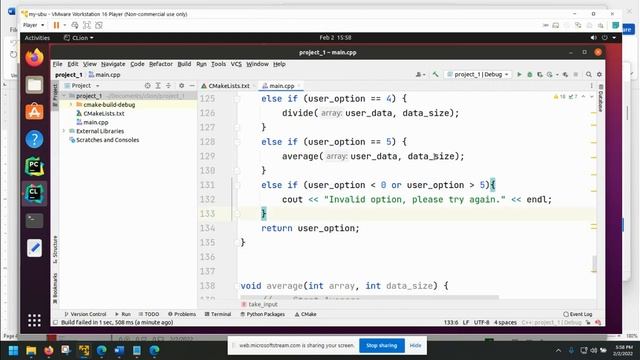Screen dimensions: 640x360
Task: Open the Database side tool window
Action: [601, 98]
